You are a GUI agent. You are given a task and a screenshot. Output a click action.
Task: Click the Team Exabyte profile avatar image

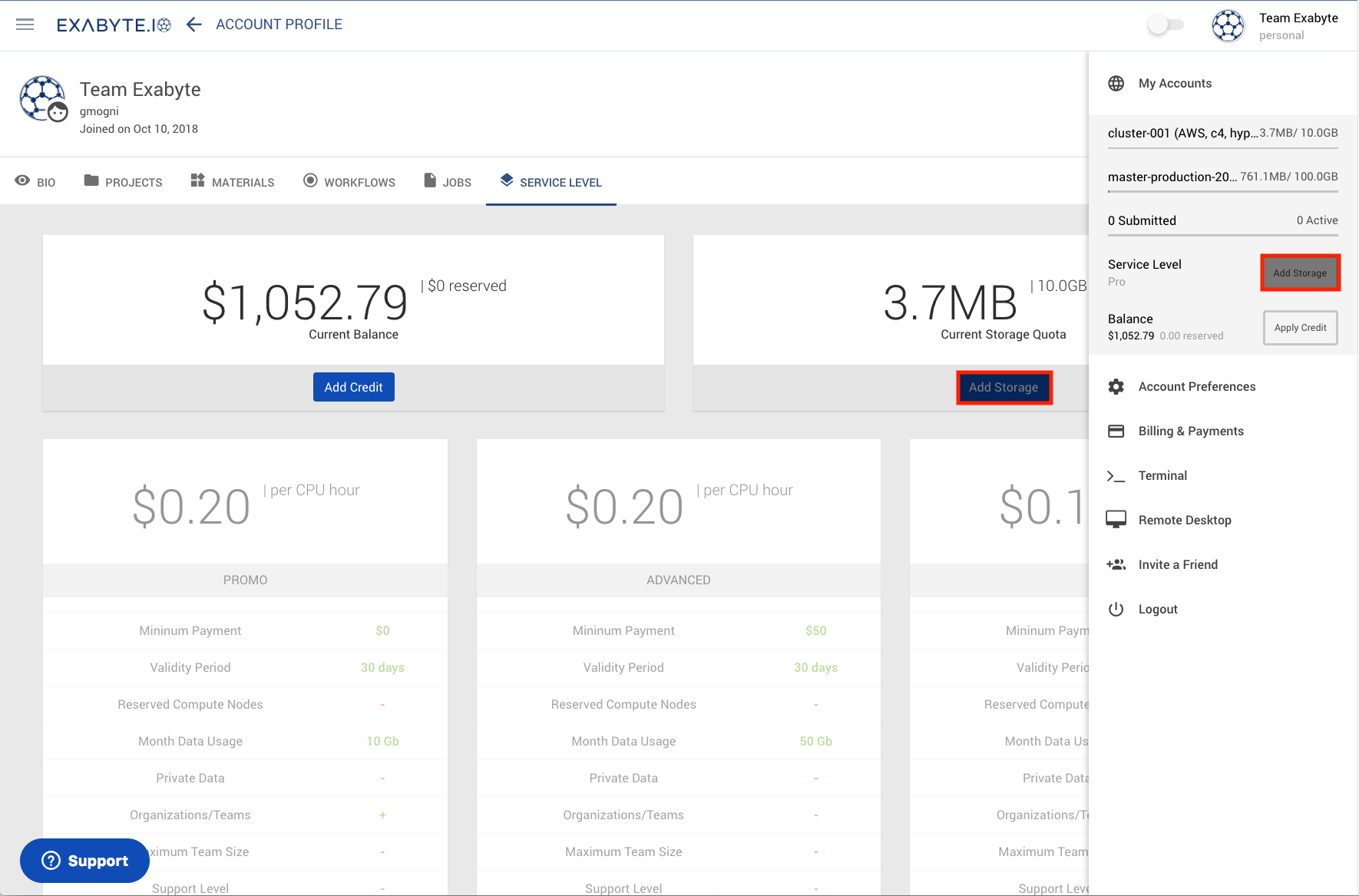click(x=42, y=98)
